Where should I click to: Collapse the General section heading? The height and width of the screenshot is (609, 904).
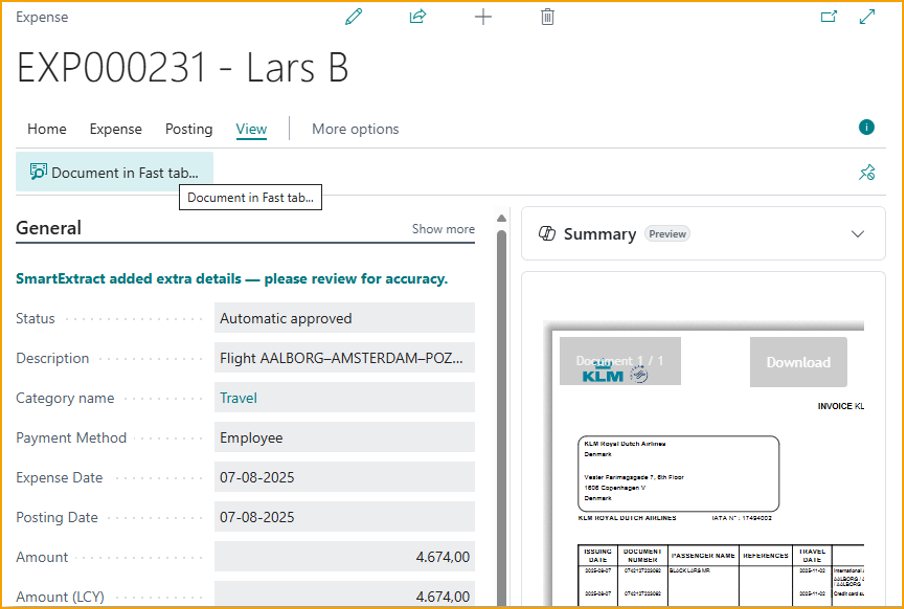tap(49, 228)
